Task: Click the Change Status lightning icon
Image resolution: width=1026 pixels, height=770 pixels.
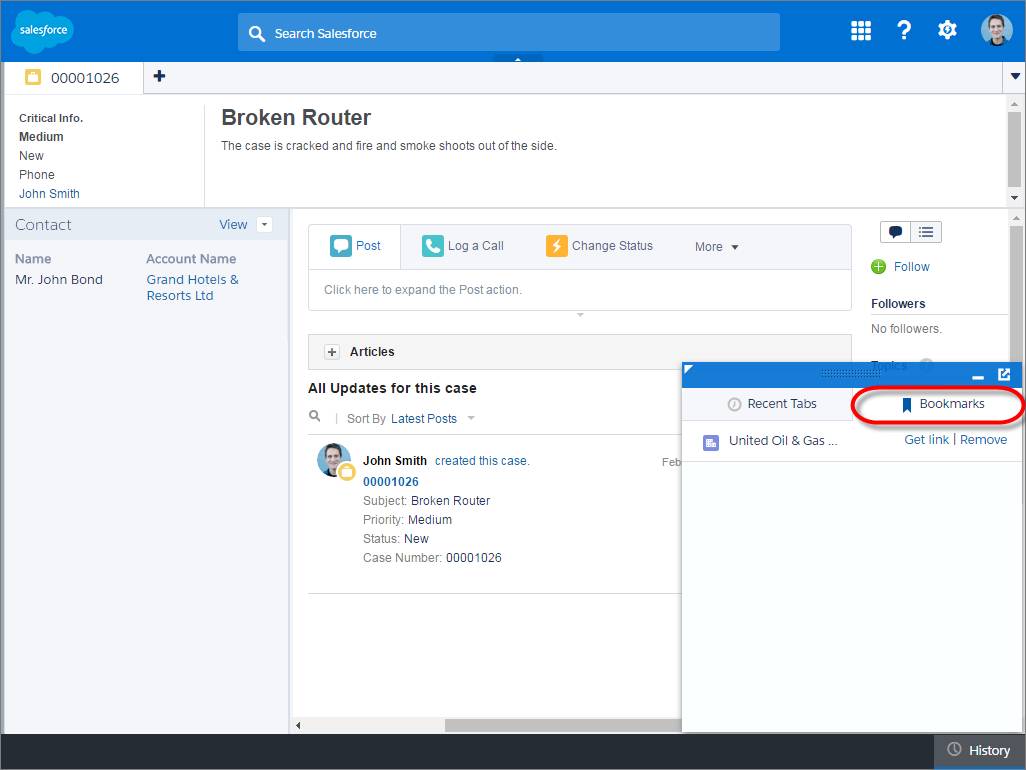Action: point(556,246)
